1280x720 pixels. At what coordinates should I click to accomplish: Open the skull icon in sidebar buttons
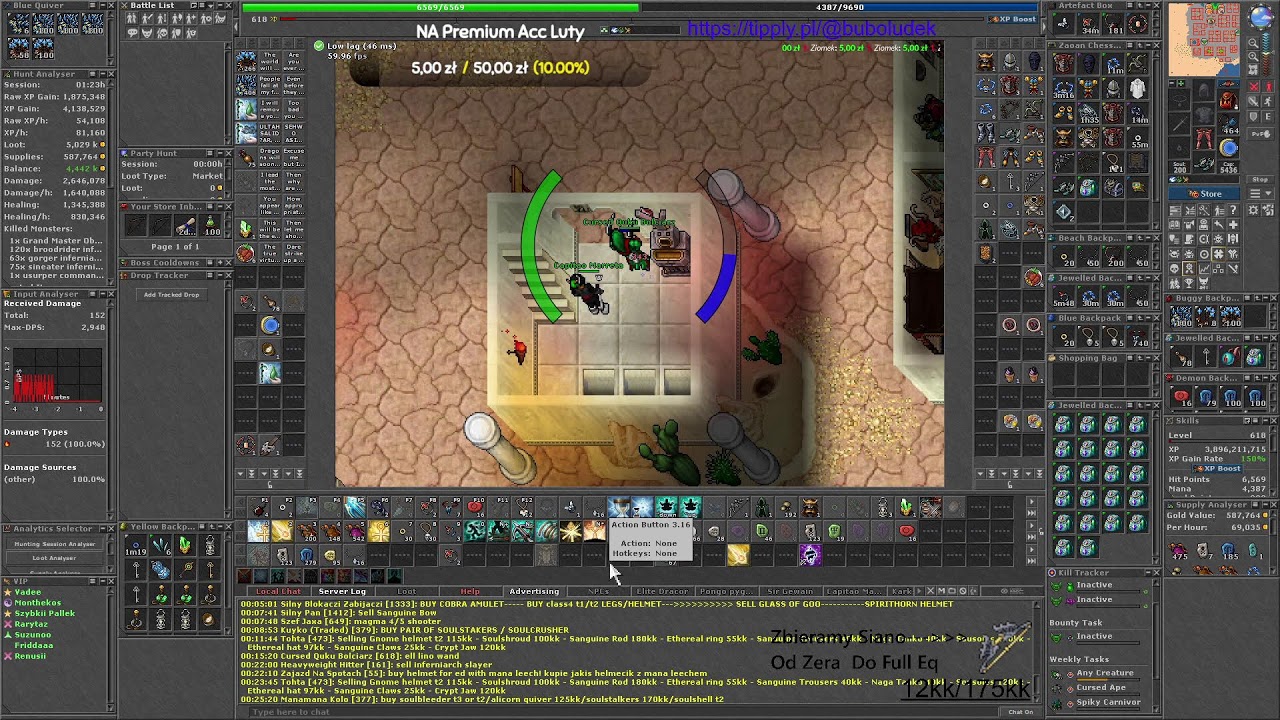pyautogui.click(x=1174, y=268)
